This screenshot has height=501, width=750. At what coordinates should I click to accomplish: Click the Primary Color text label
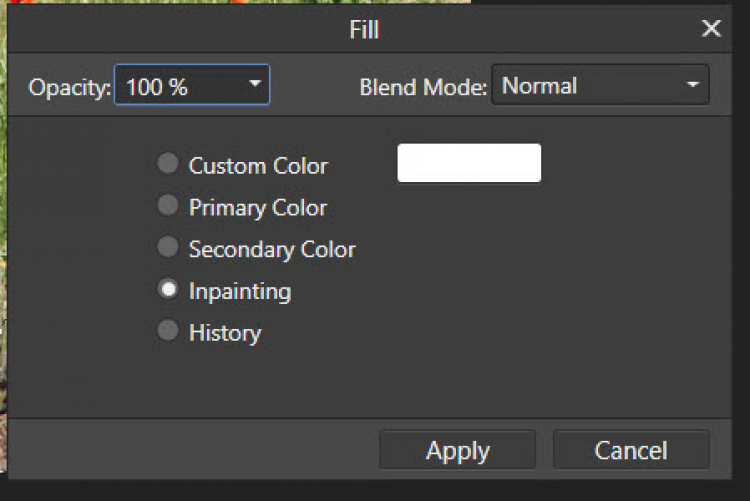(x=258, y=208)
